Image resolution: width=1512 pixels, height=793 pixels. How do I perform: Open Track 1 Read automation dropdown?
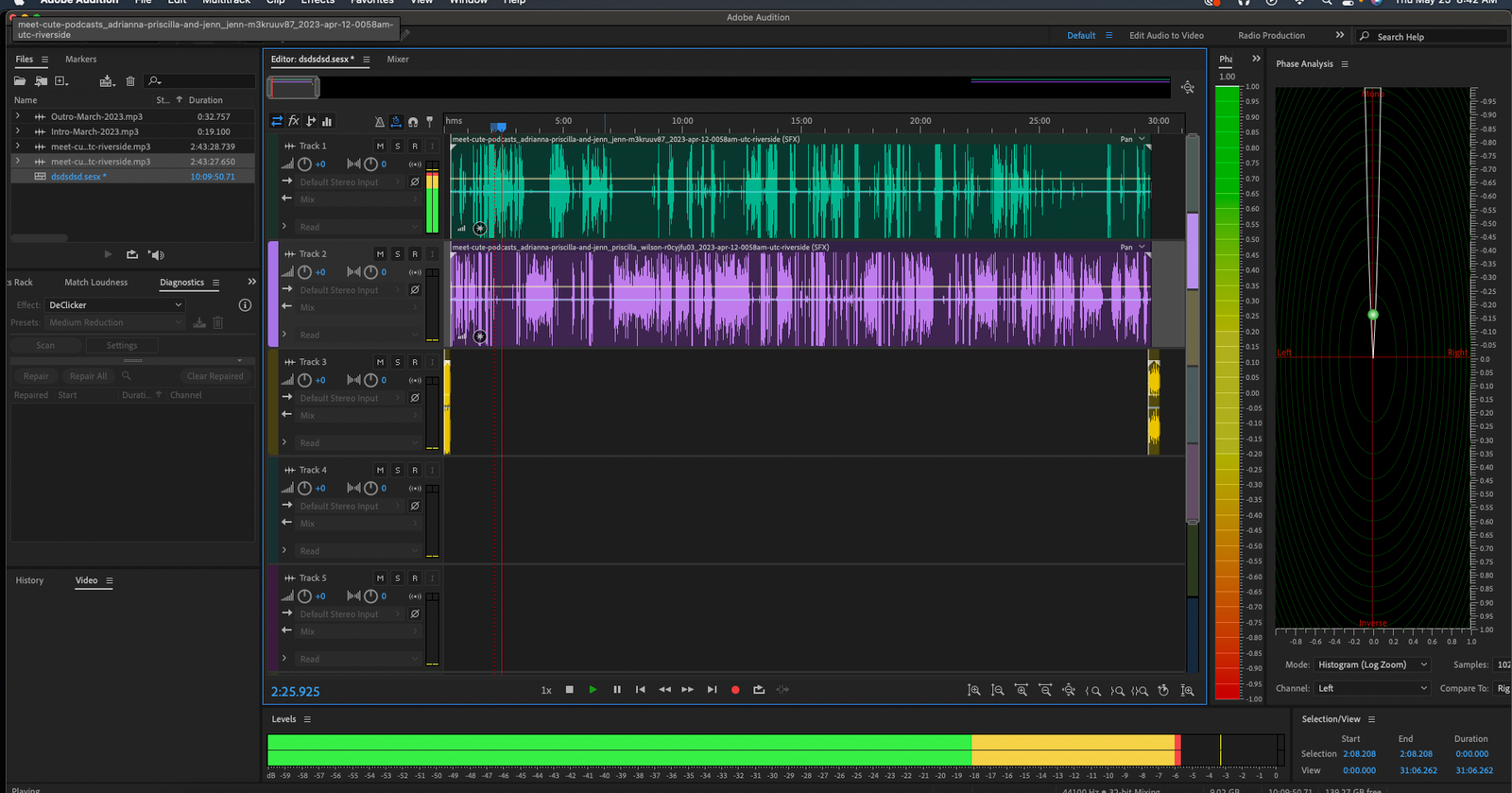click(x=359, y=228)
